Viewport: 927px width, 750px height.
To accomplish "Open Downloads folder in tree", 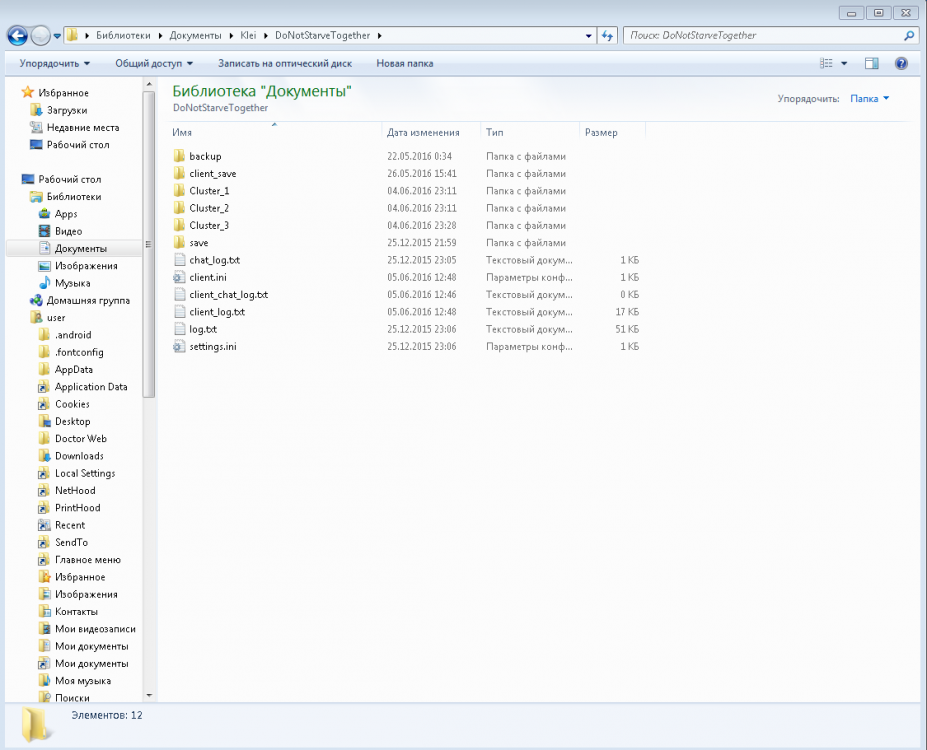I will point(71,456).
